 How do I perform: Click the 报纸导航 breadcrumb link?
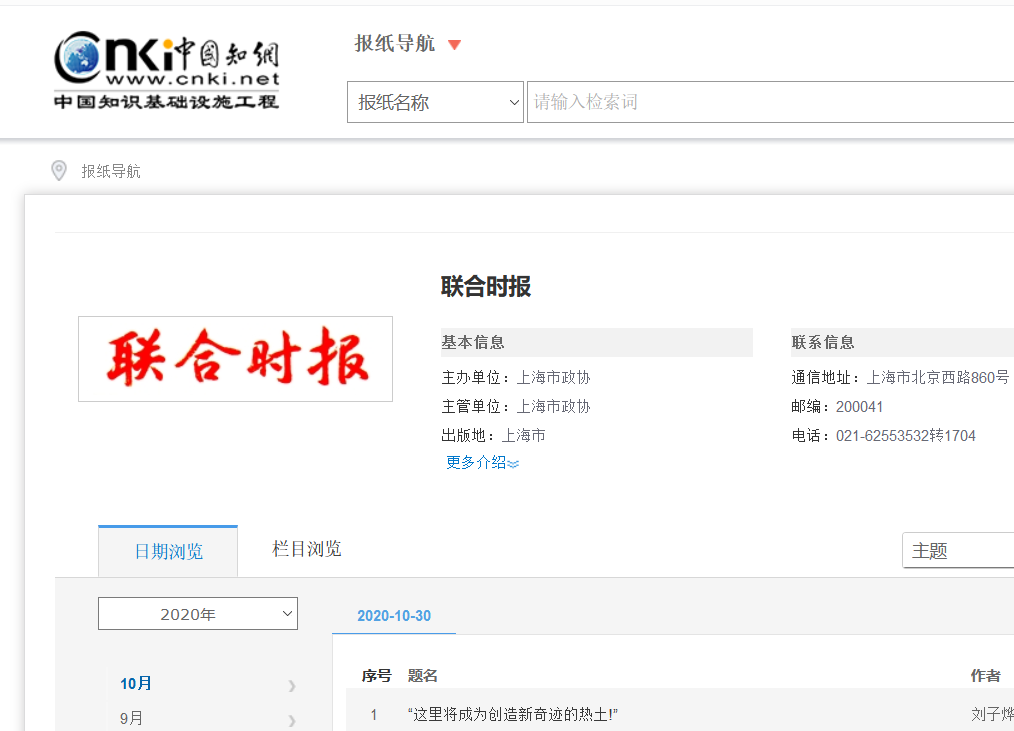click(x=111, y=172)
